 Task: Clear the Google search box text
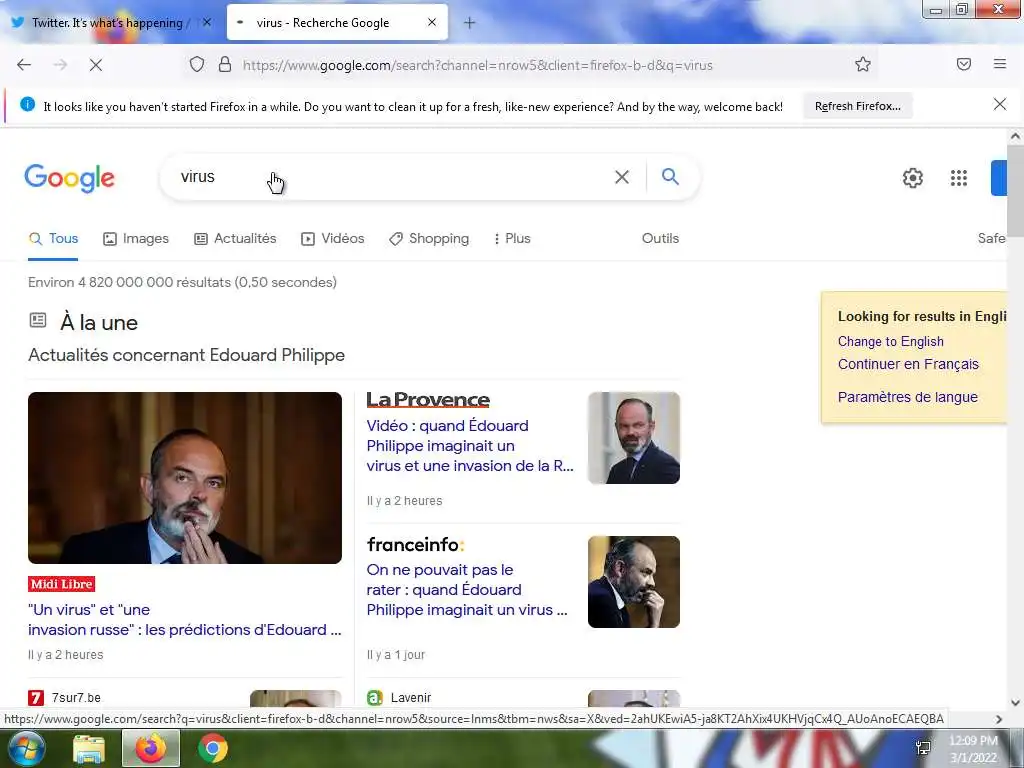point(622,177)
